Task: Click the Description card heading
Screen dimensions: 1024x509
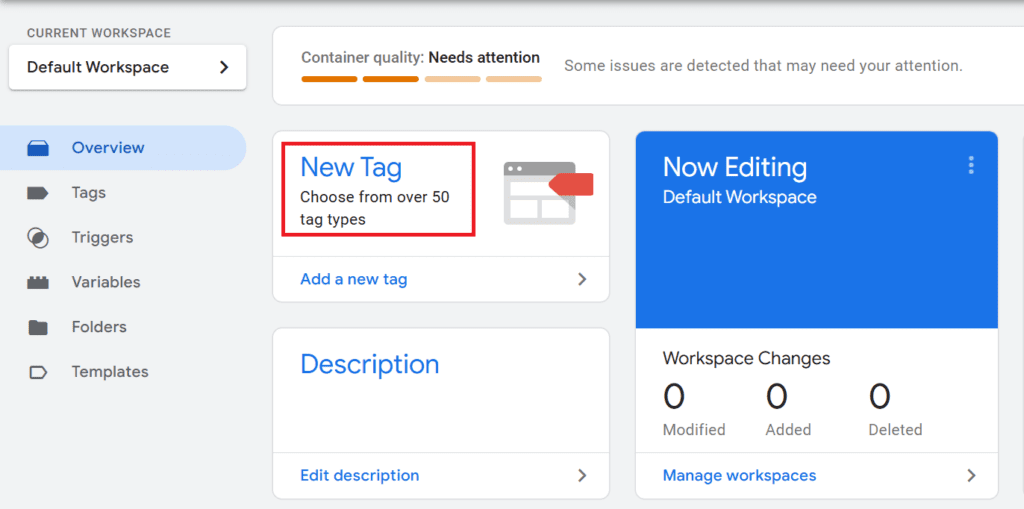Action: point(369,364)
